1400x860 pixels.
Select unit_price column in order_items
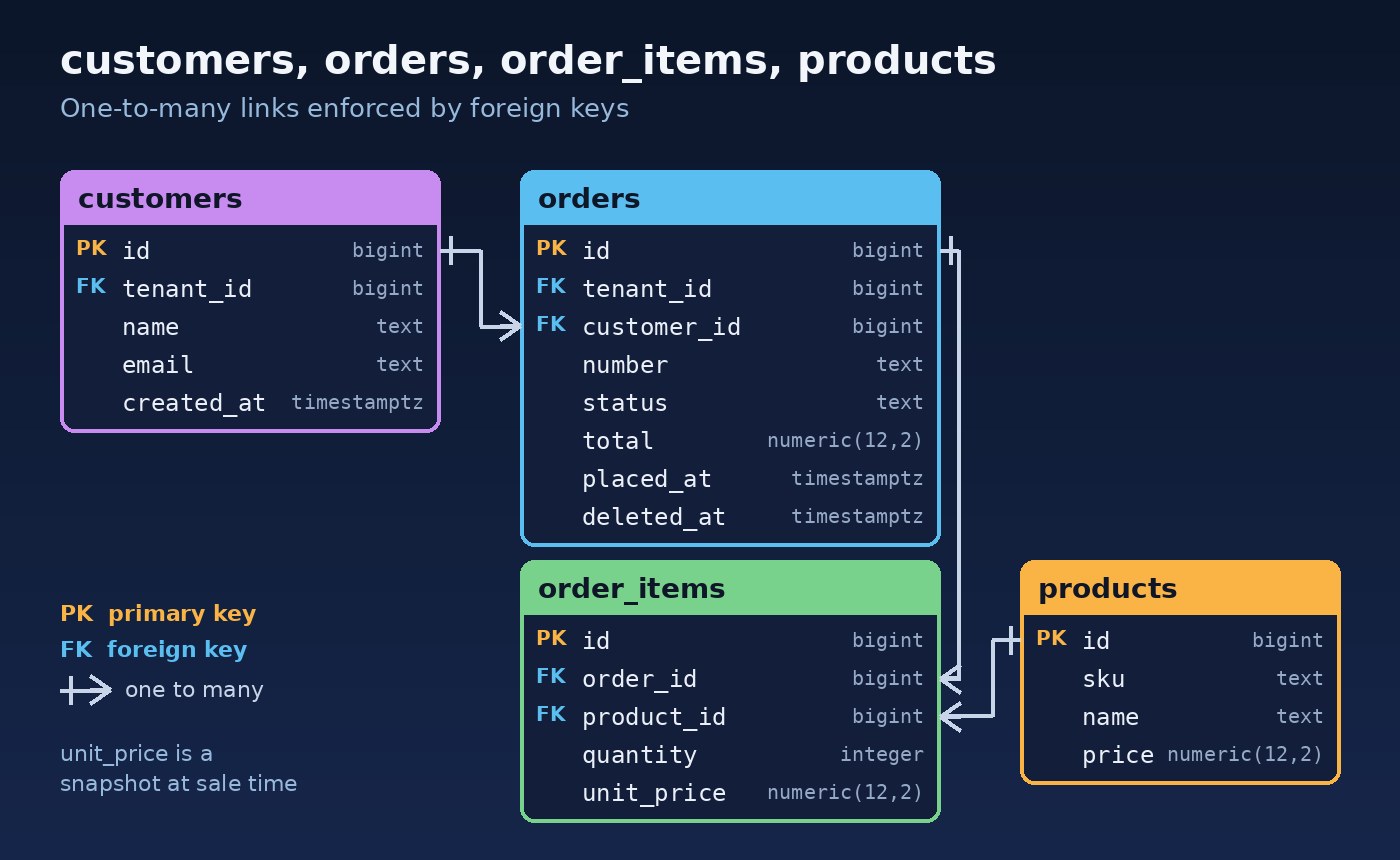pos(730,792)
